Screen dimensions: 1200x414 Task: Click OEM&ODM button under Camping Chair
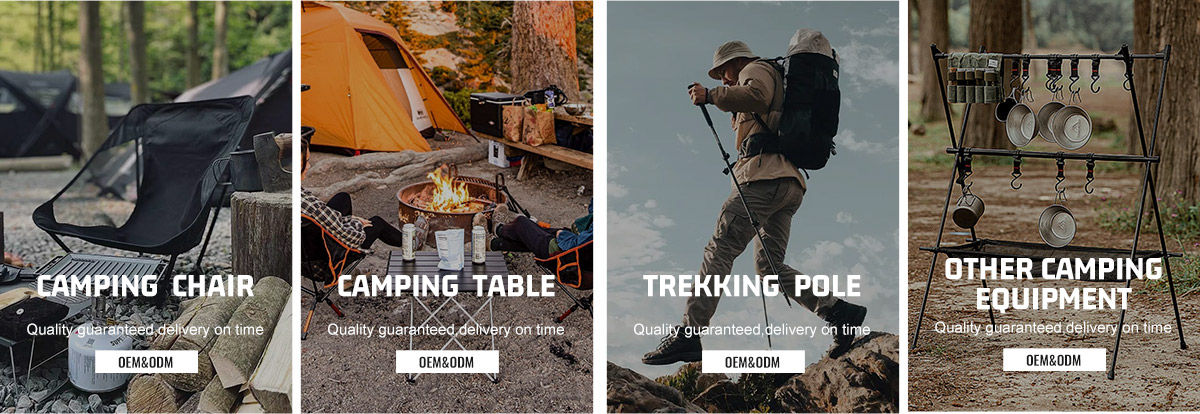coord(145,360)
